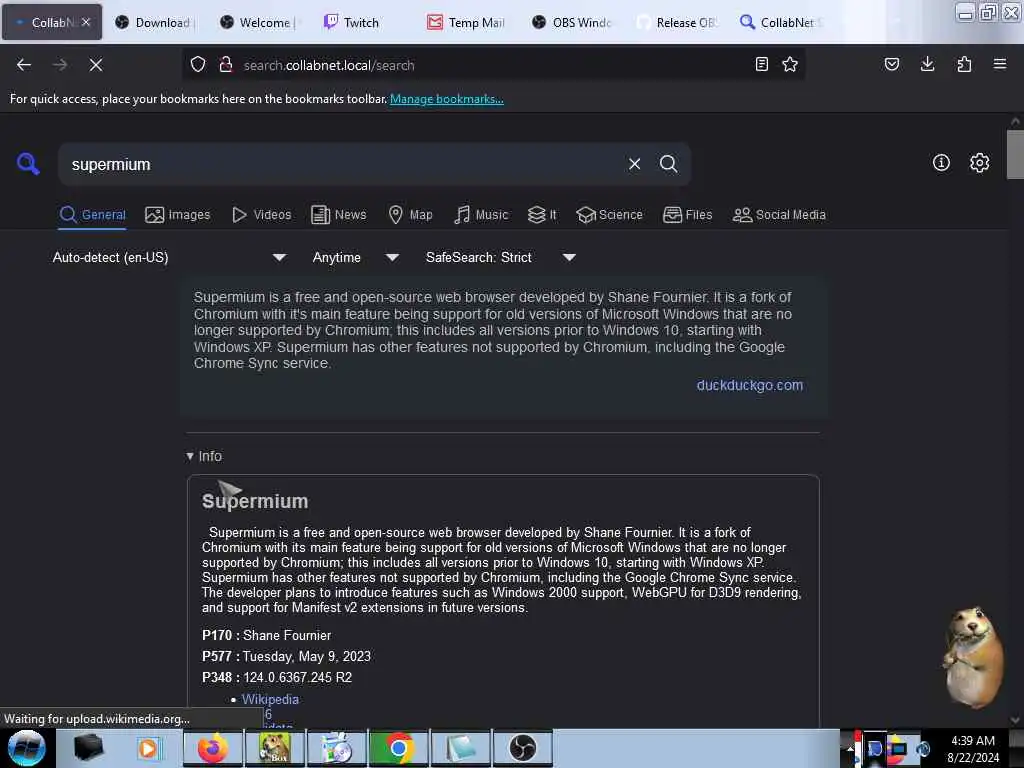The image size is (1024, 768).
Task: Click the P170 value Shane Fournier
Action: click(287, 635)
